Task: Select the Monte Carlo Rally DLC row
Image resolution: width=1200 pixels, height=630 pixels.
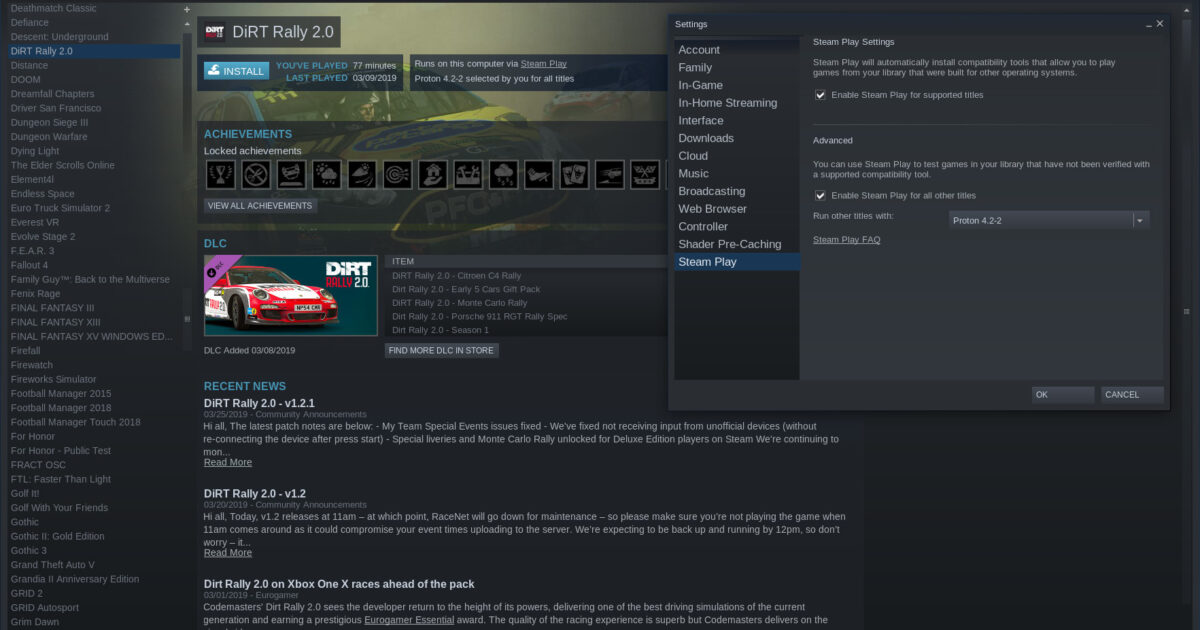Action: click(x=460, y=303)
